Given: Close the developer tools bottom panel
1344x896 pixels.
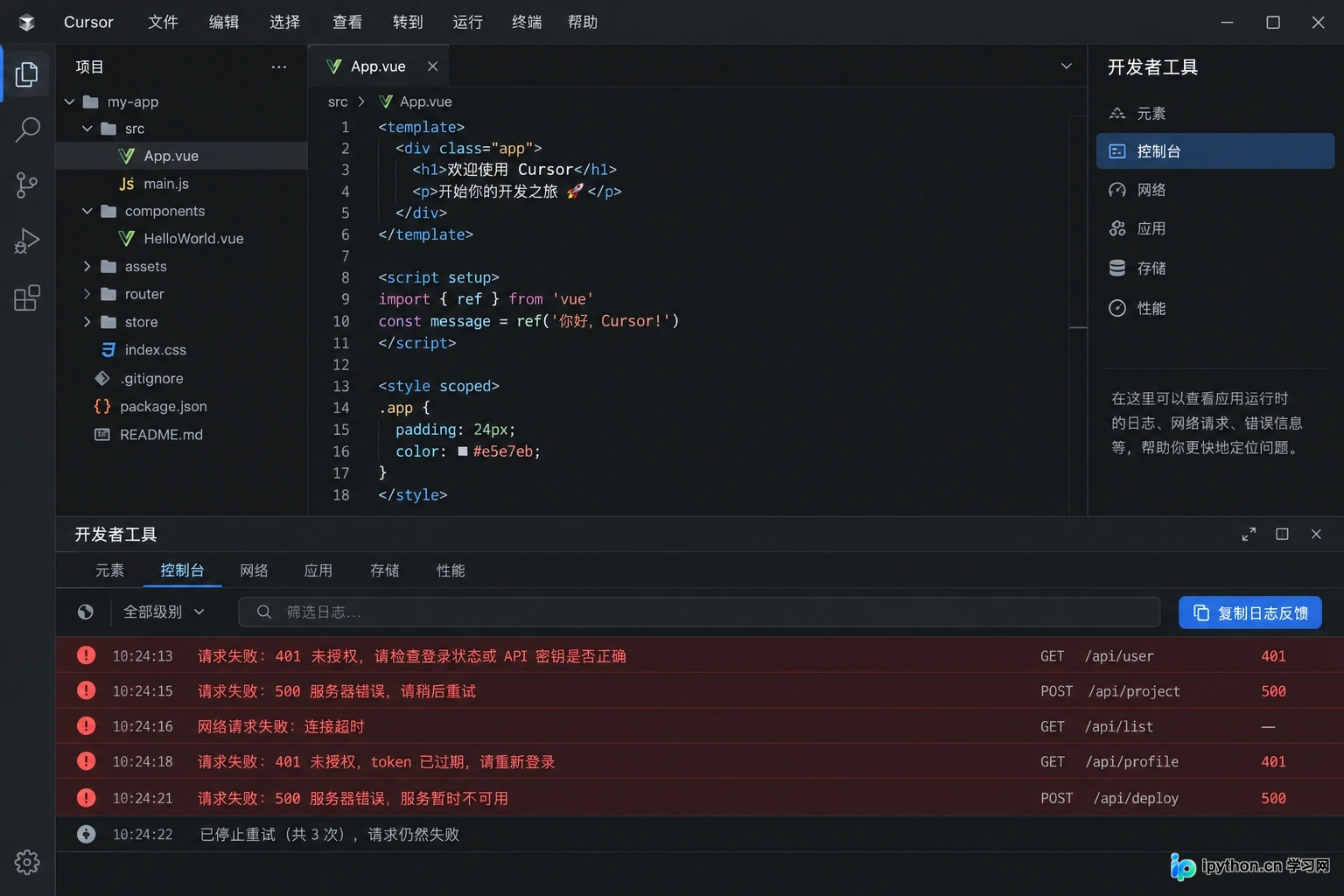Looking at the screenshot, I should tap(1316, 535).
